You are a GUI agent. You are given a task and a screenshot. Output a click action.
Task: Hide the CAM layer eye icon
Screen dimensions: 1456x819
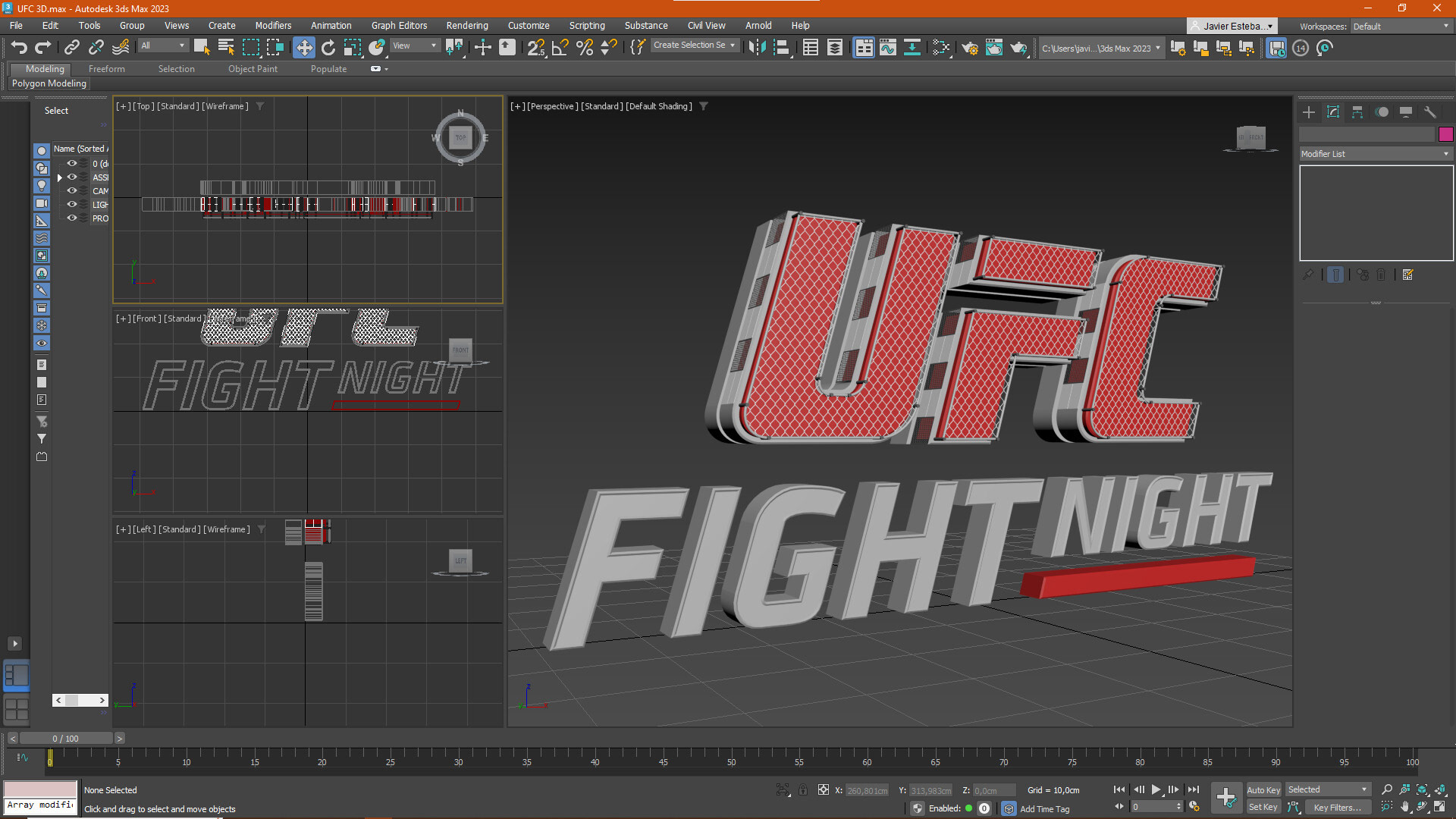click(72, 190)
